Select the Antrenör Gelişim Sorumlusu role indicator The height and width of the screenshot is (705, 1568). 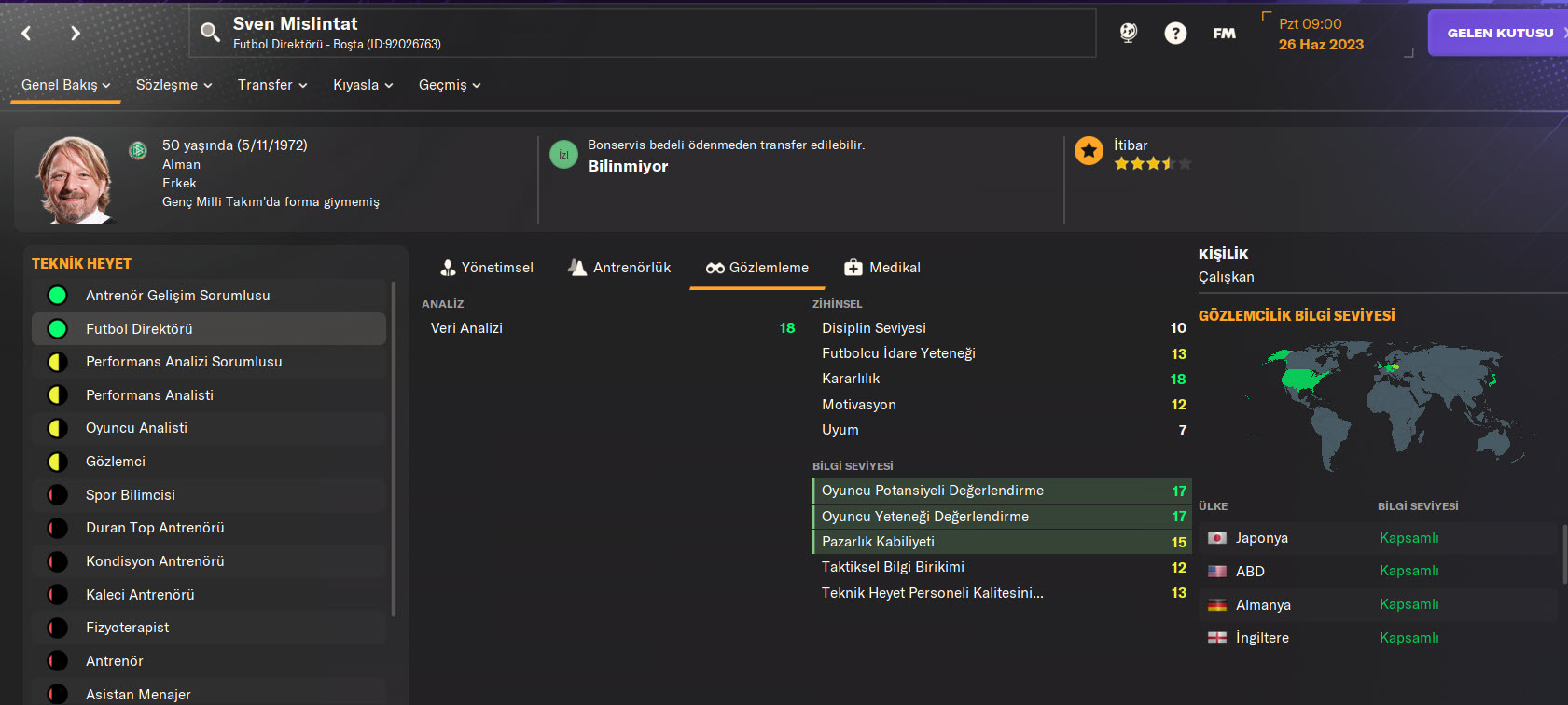[x=58, y=296]
